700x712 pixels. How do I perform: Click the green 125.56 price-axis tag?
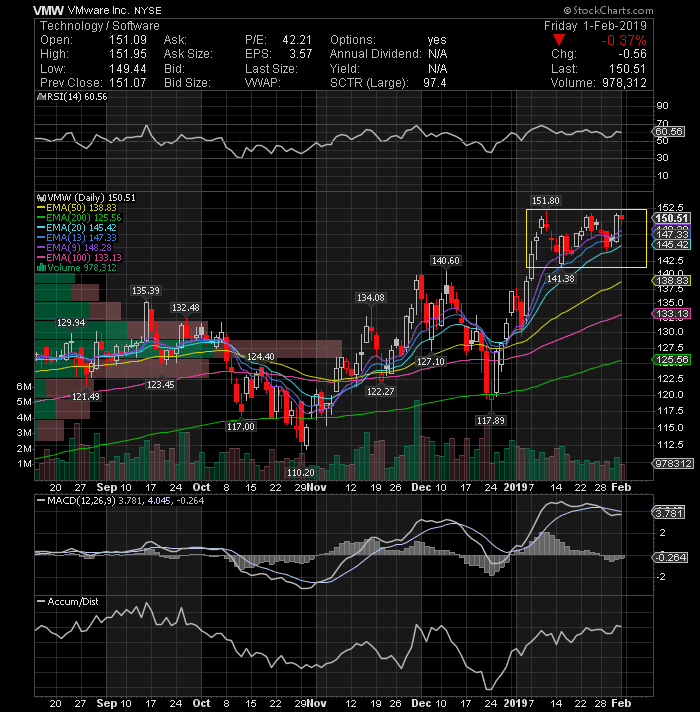pyautogui.click(x=671, y=360)
